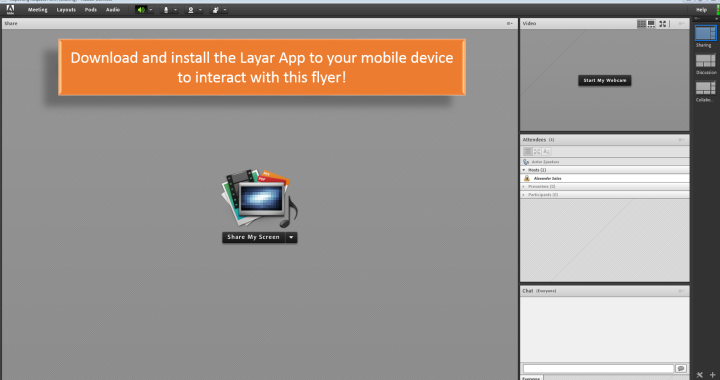Open the status options dropdown arrow
This screenshot has height=380, width=720.
tap(225, 10)
